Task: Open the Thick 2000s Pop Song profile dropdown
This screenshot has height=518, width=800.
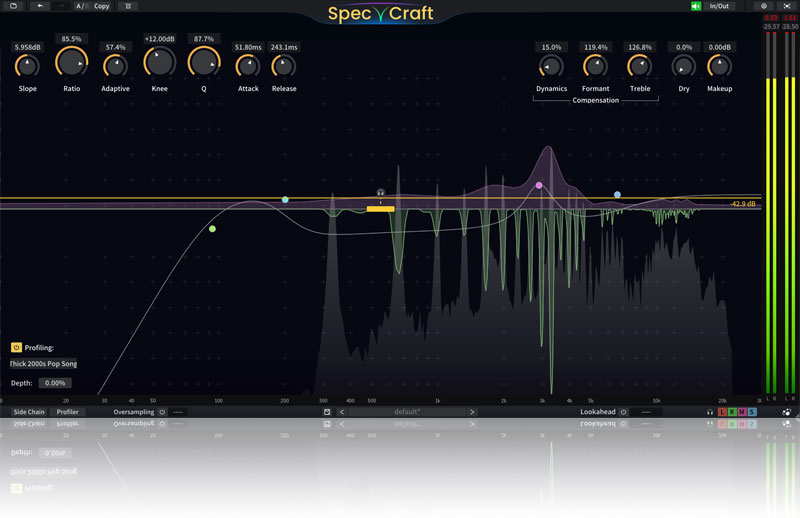Action: point(43,364)
